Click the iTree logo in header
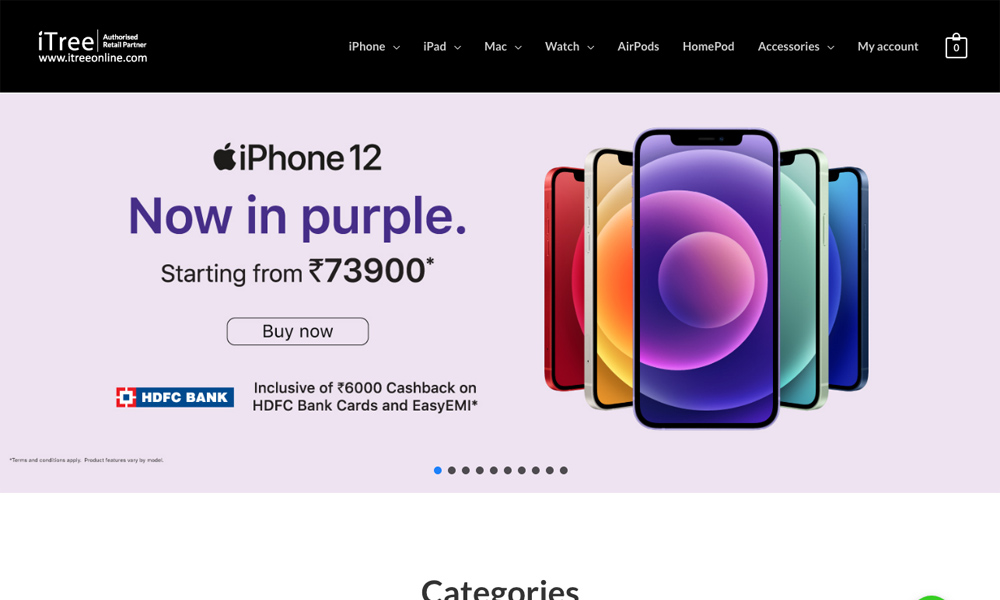The width and height of the screenshot is (1000, 600). [92, 47]
